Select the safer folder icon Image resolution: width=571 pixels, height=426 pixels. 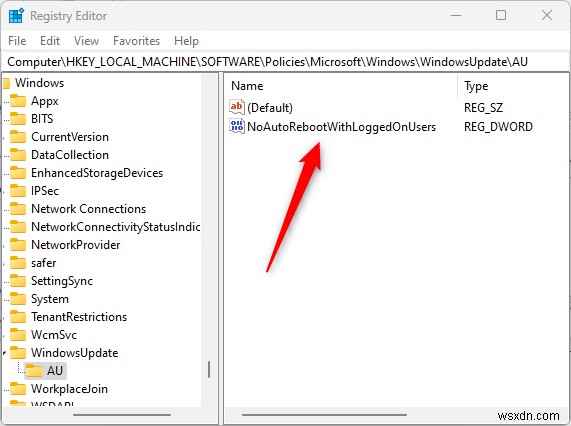coord(18,263)
